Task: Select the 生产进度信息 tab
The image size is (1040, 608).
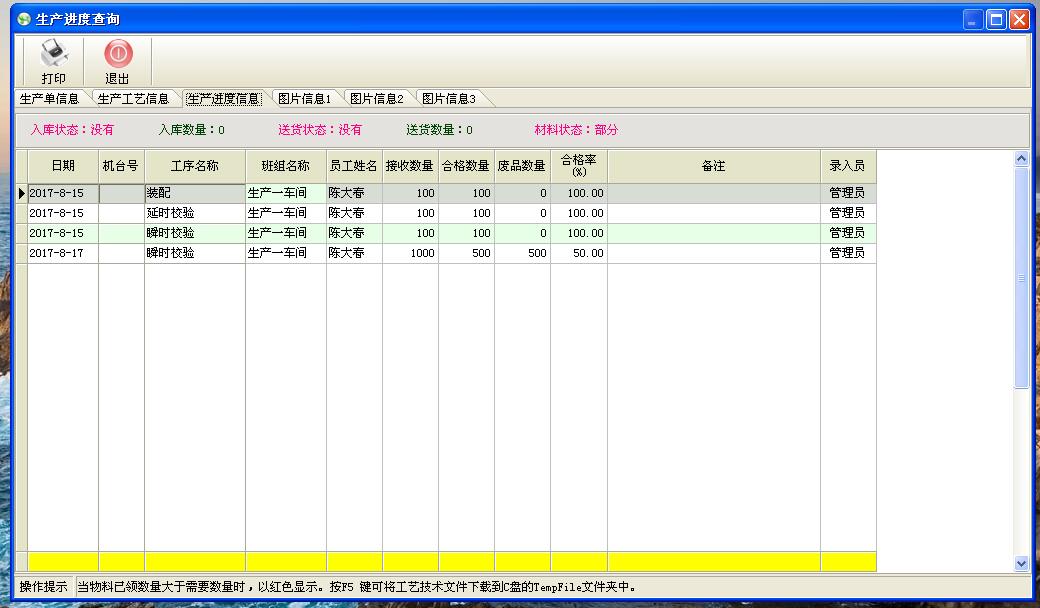Action: 222,99
